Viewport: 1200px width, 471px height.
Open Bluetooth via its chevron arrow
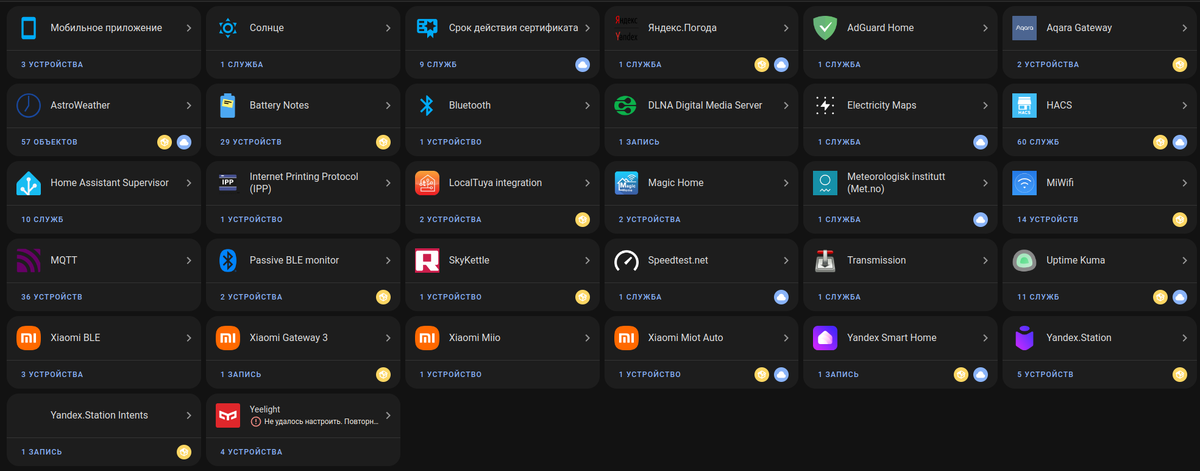587,105
